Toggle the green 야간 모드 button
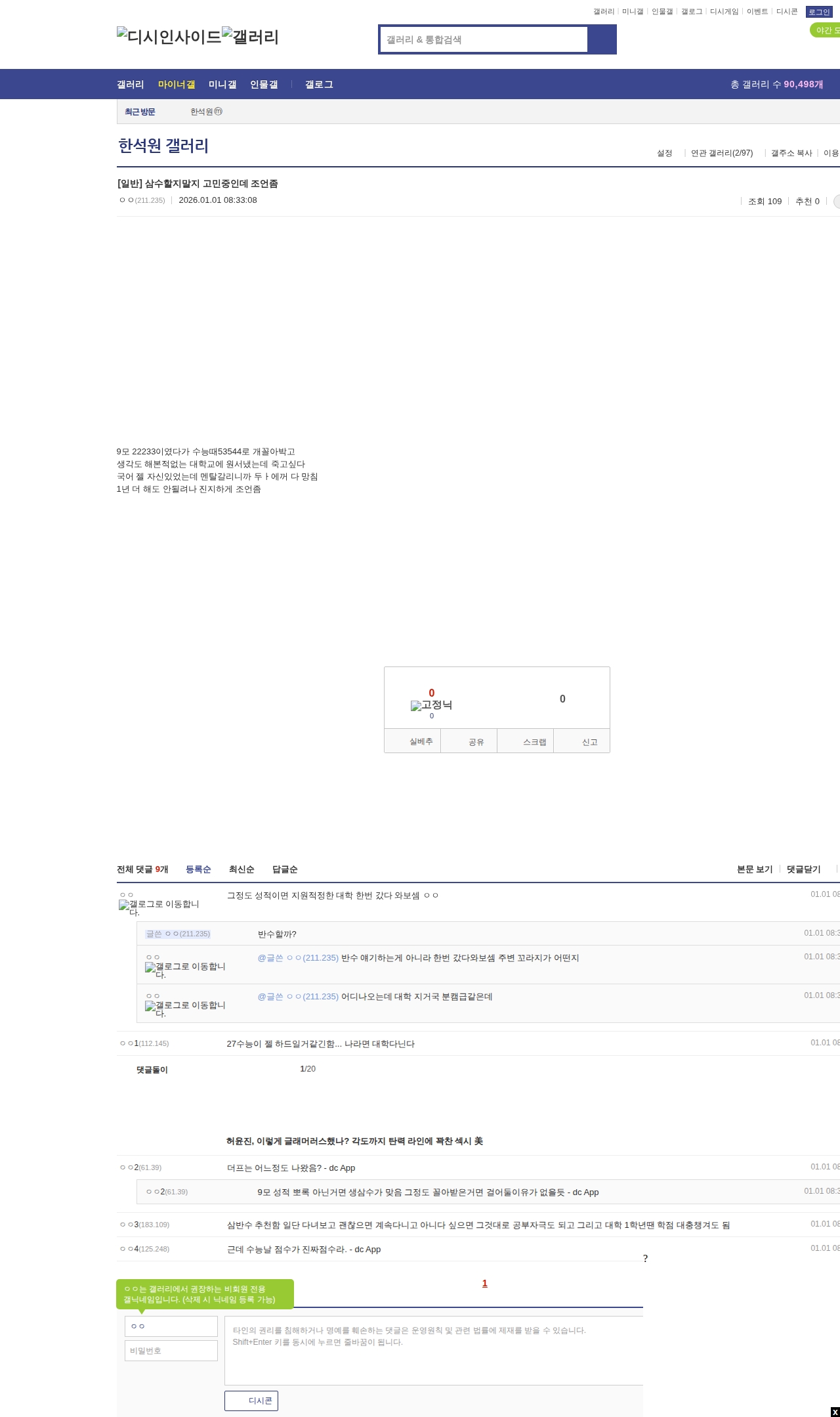840x1417 pixels. click(x=825, y=30)
